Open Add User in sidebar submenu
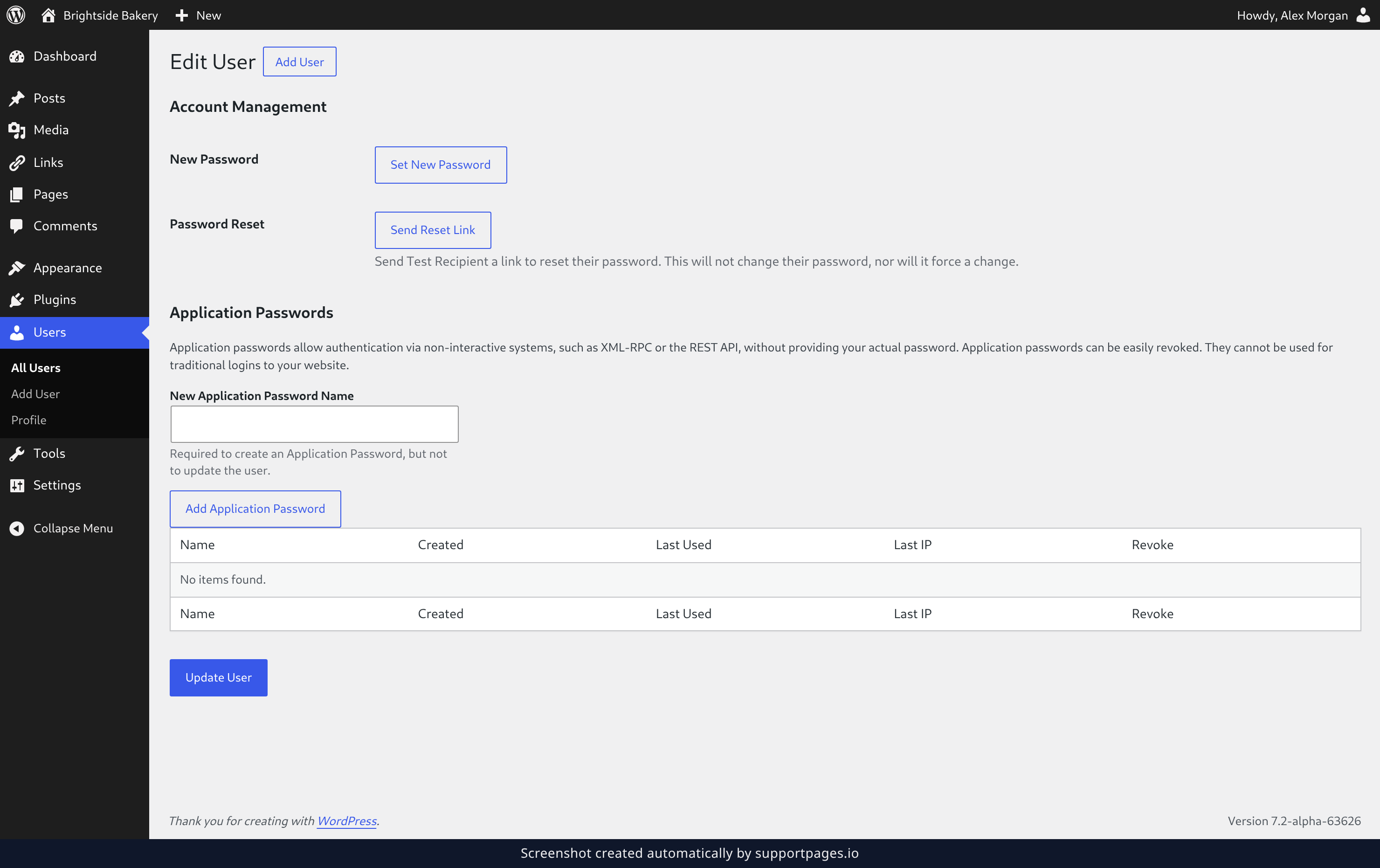The image size is (1380, 868). (x=35, y=393)
